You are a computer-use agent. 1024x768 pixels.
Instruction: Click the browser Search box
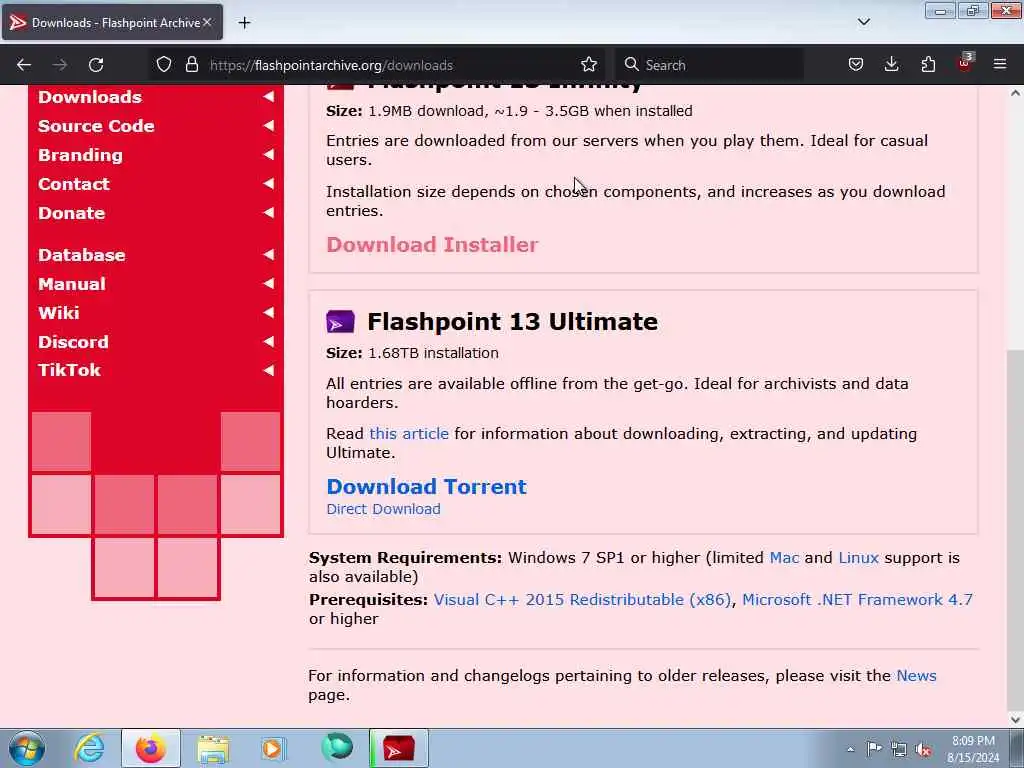[x=710, y=65]
